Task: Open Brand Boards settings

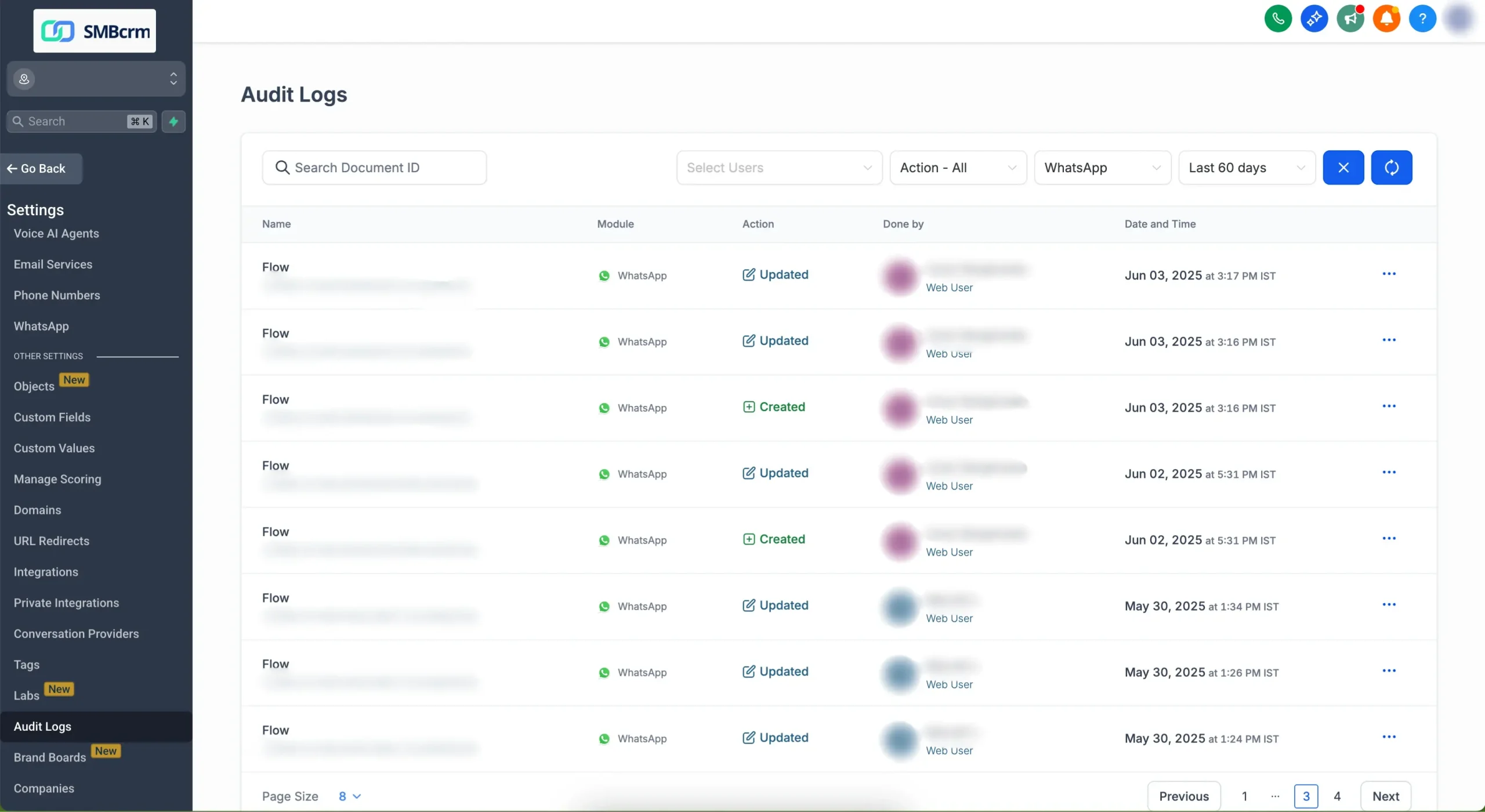Action: pos(50,757)
